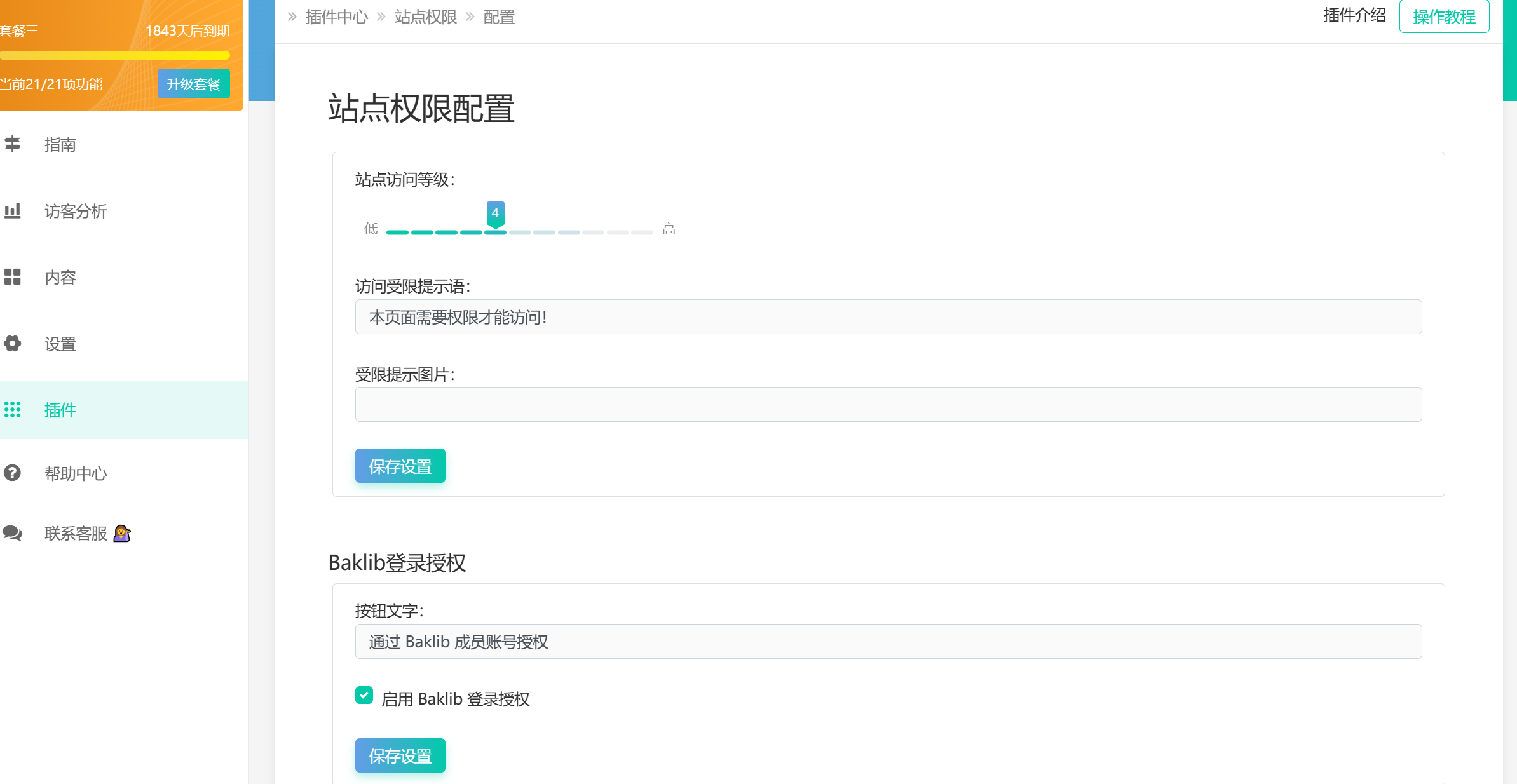This screenshot has height=784, width=1517.
Task: Click the 升级套餐 button
Action: (193, 84)
